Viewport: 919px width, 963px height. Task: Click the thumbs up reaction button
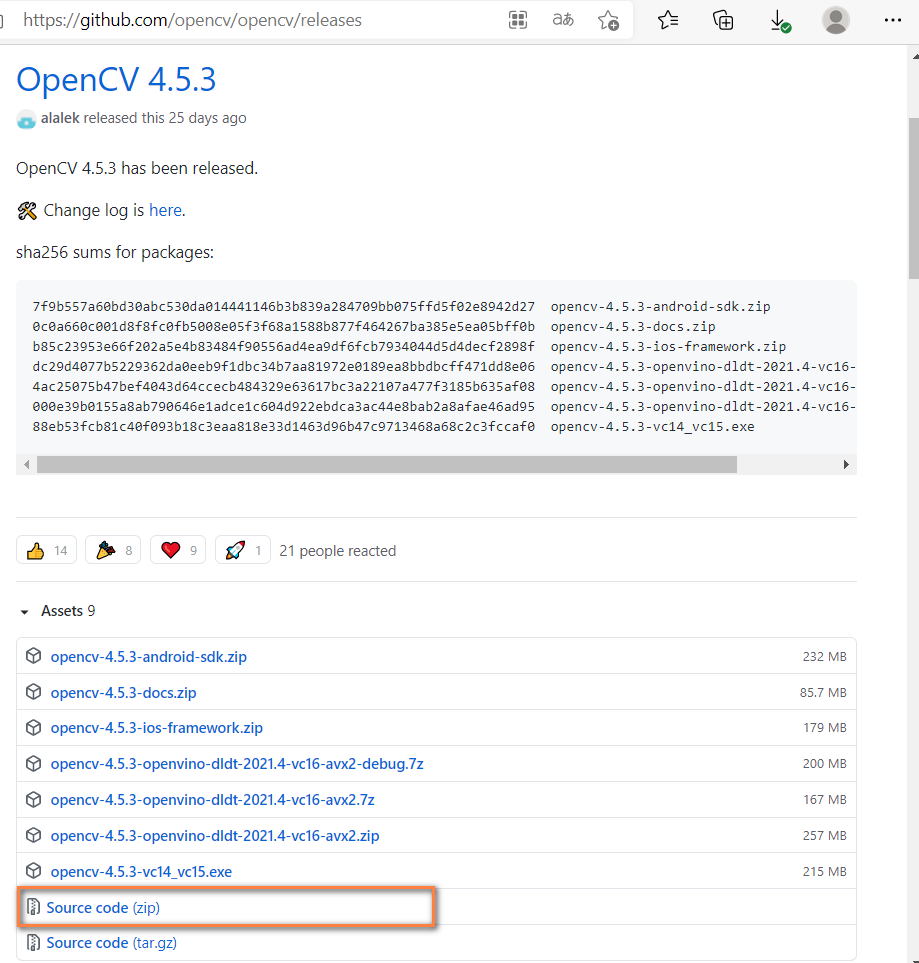tap(47, 550)
